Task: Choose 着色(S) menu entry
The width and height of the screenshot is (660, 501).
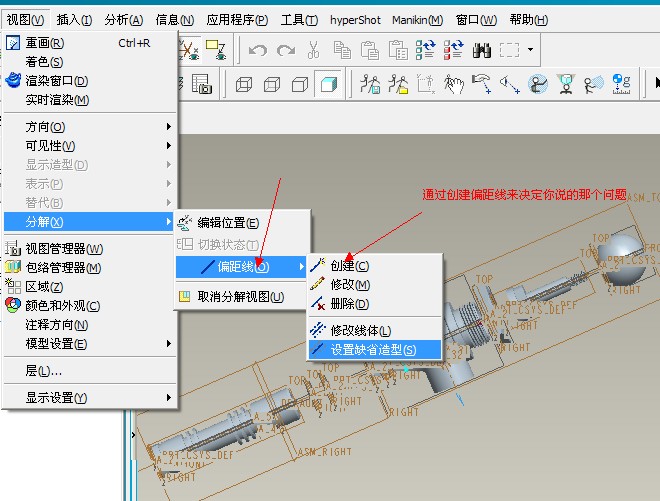Action: (90, 62)
